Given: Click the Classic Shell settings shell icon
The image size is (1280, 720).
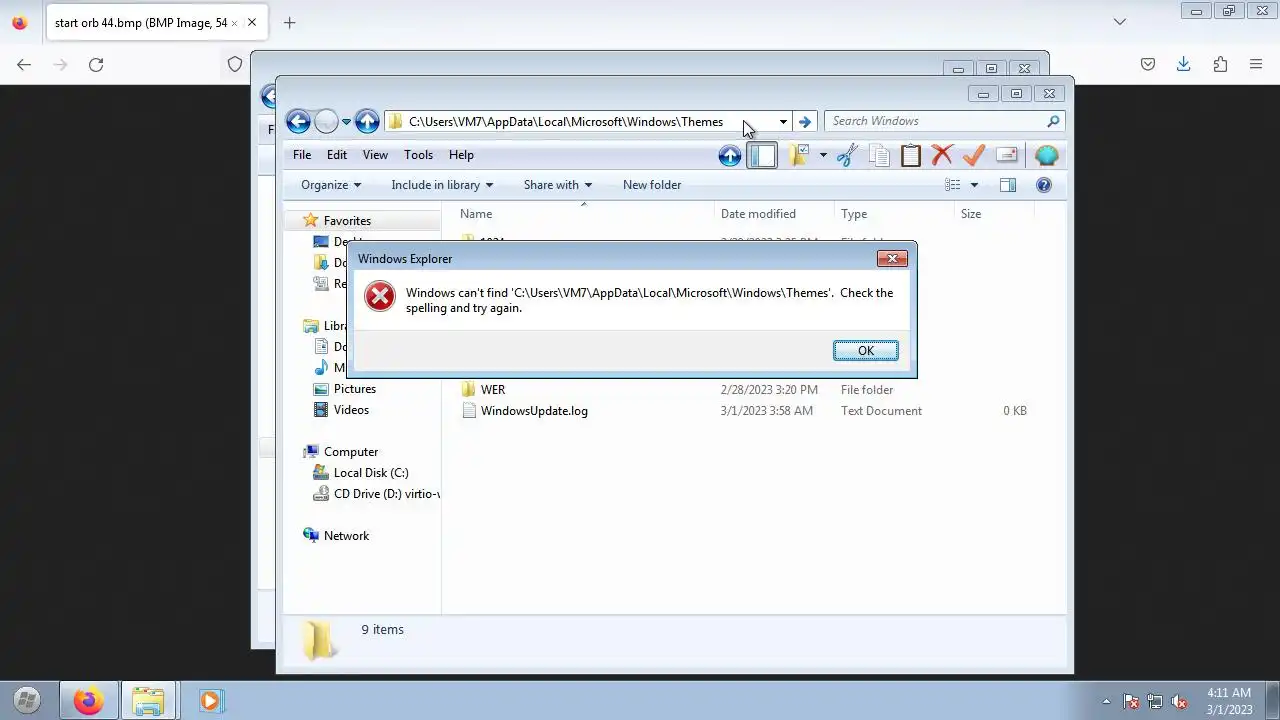Looking at the screenshot, I should click(x=1046, y=155).
